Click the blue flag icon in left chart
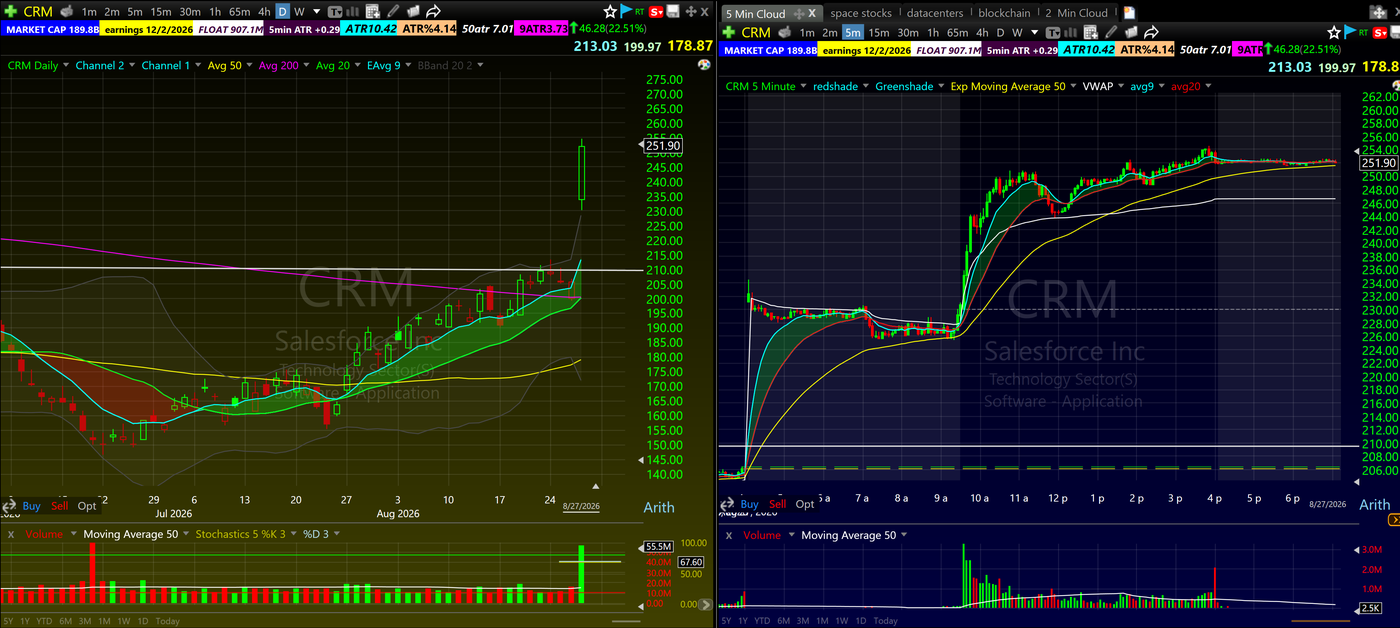This screenshot has height=628, width=1400. coord(626,11)
